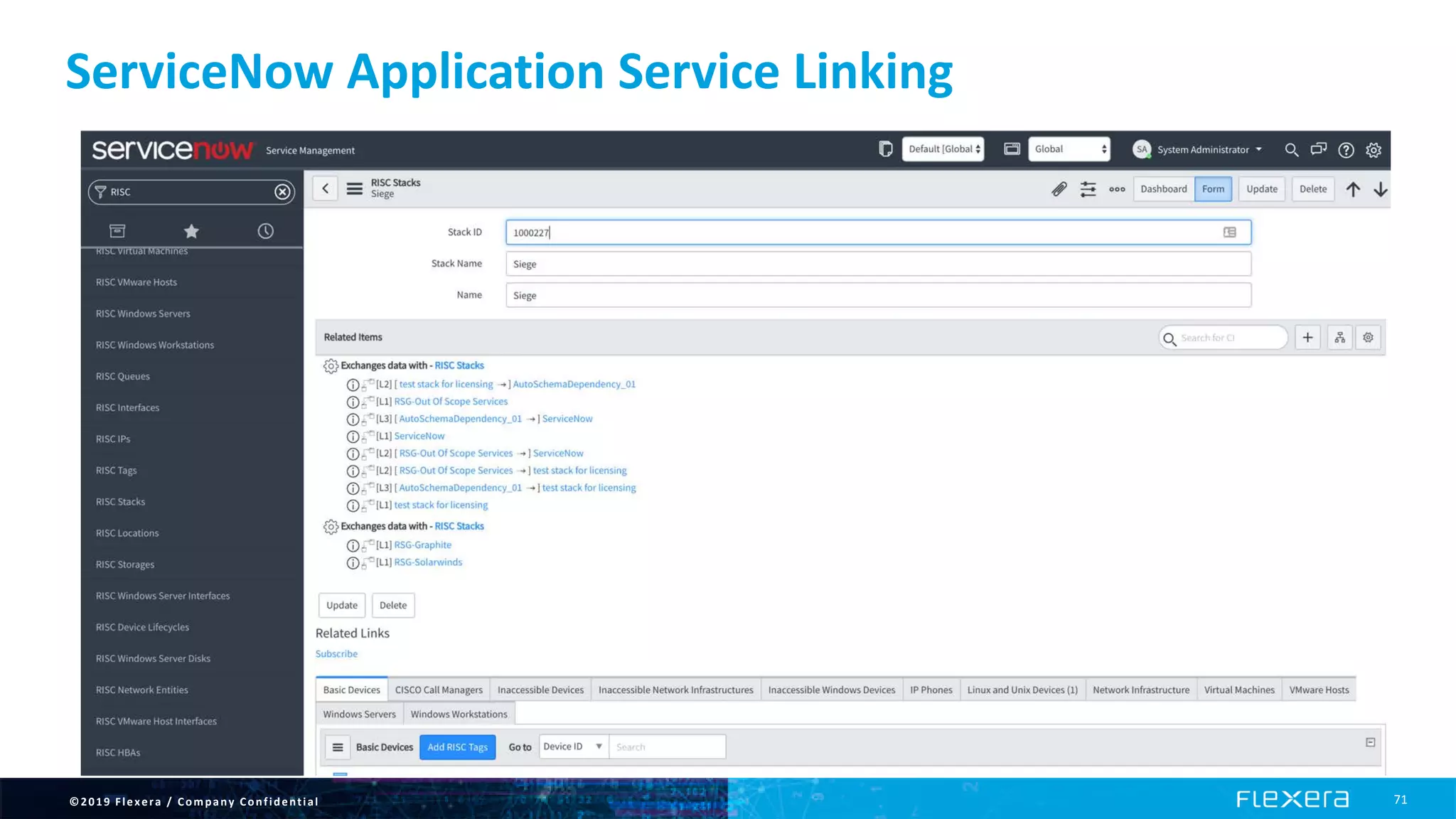Click the Stack Name input field

tap(878, 264)
